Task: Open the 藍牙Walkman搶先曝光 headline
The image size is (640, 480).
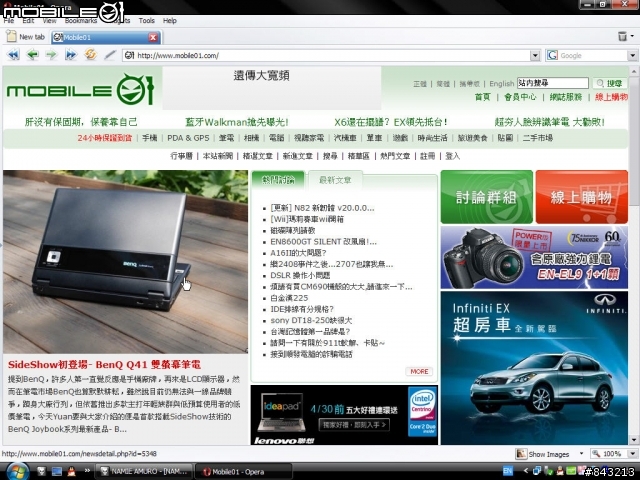Action: click(x=237, y=122)
